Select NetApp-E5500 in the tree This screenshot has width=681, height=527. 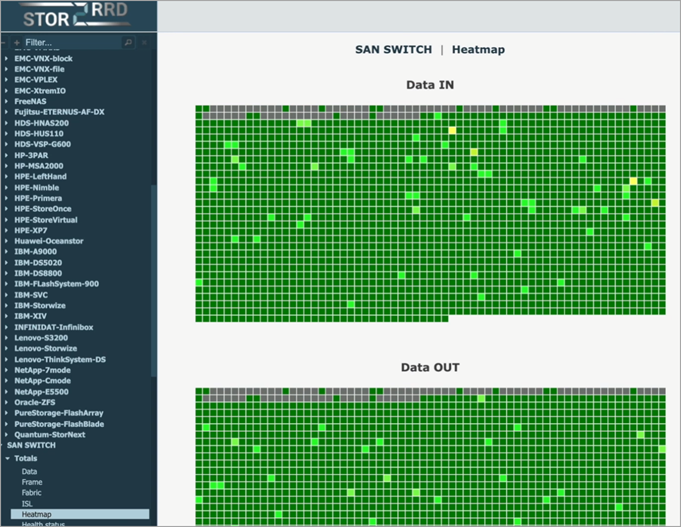(x=41, y=391)
